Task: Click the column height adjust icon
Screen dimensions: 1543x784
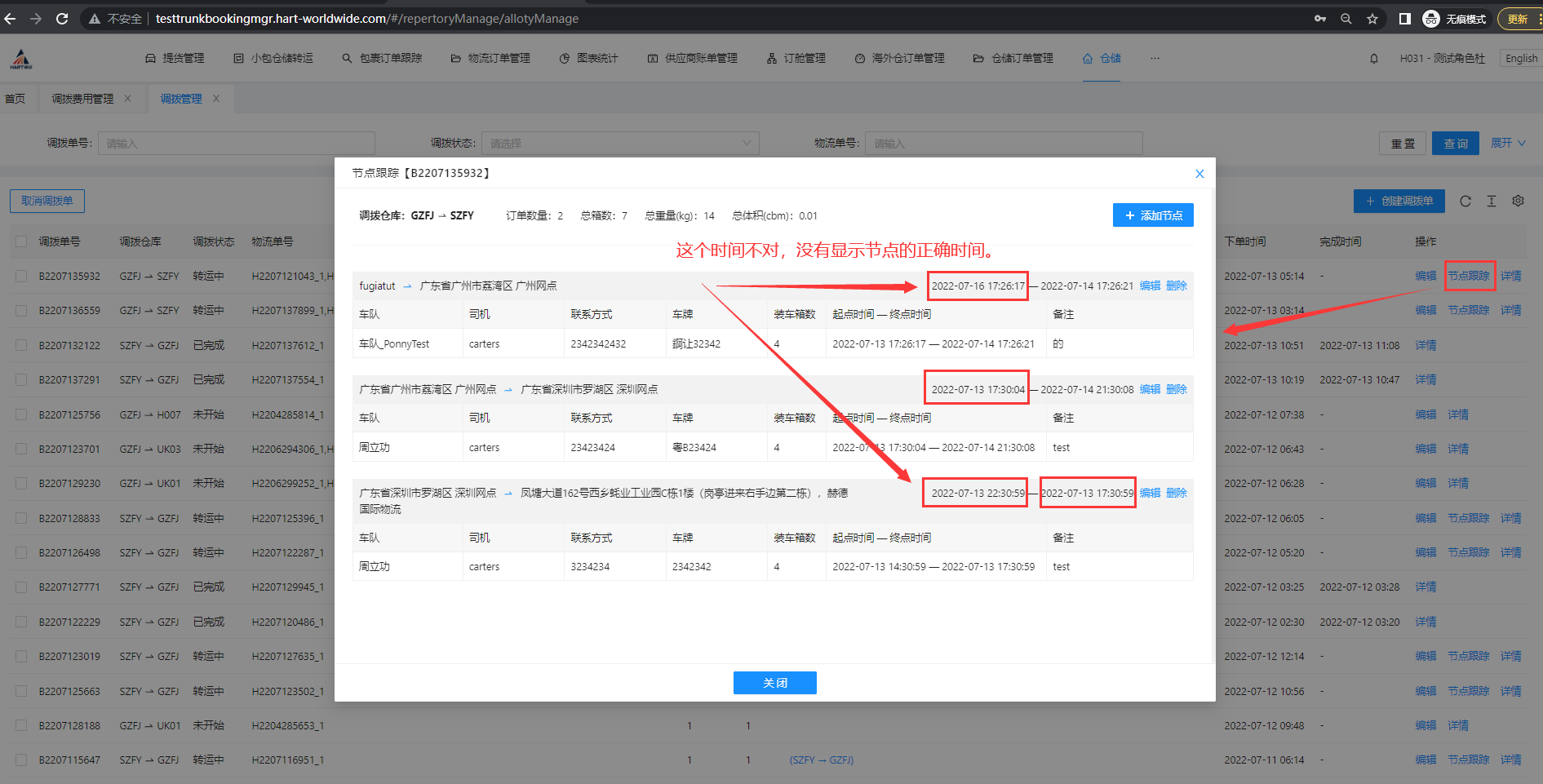Action: [1492, 202]
